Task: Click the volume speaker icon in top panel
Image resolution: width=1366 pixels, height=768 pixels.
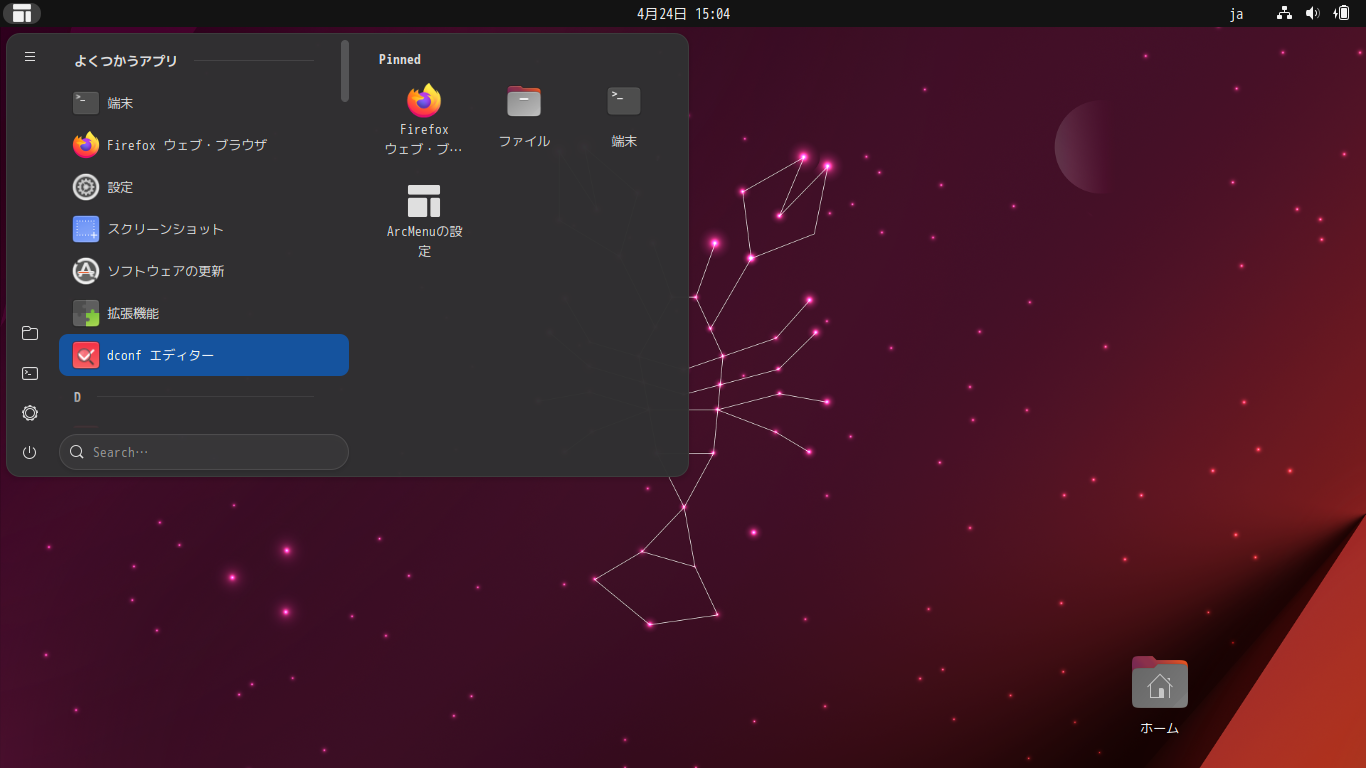Action: (1313, 13)
